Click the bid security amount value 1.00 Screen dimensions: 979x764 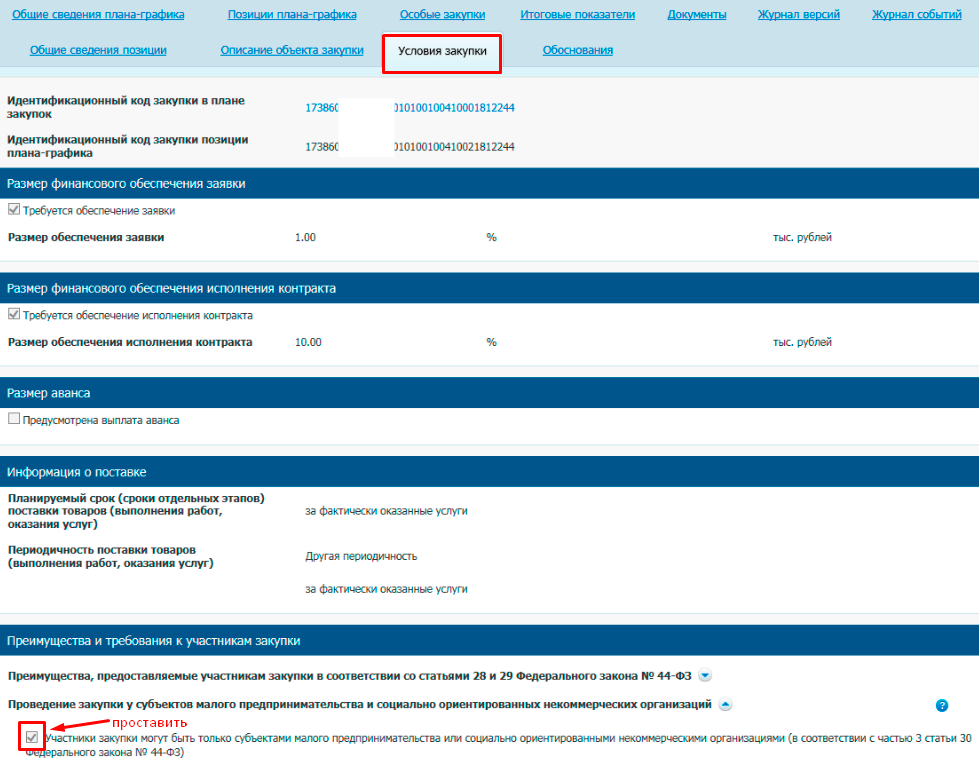[x=306, y=237]
